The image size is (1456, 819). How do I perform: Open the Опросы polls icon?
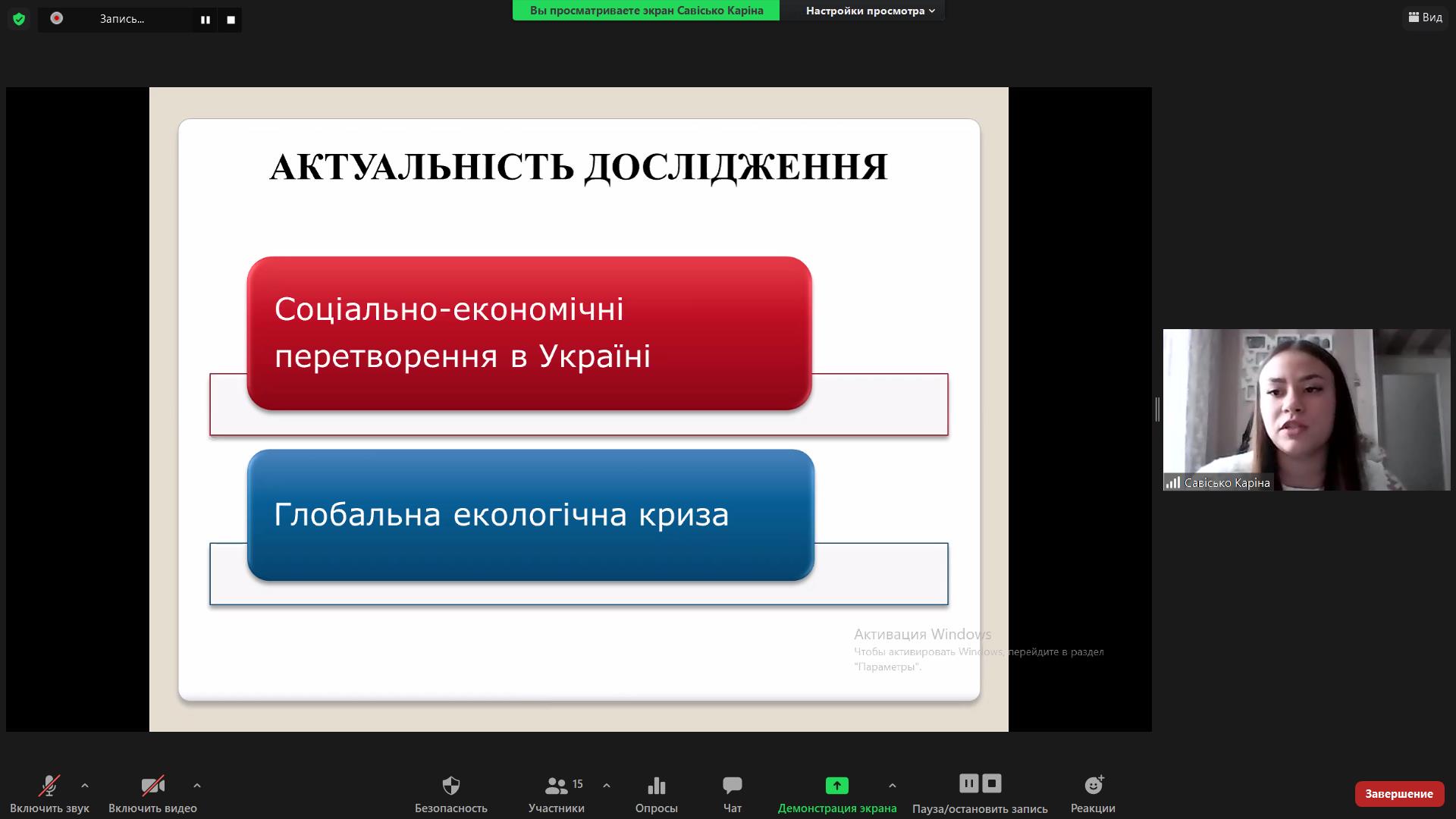pyautogui.click(x=657, y=794)
